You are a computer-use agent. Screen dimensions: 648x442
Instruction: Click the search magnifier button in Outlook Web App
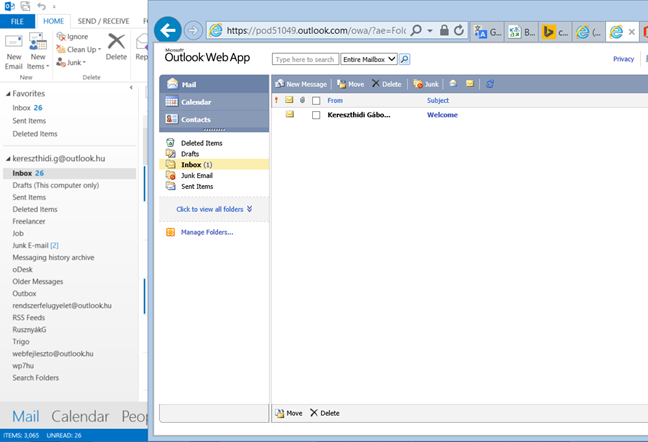(405, 59)
